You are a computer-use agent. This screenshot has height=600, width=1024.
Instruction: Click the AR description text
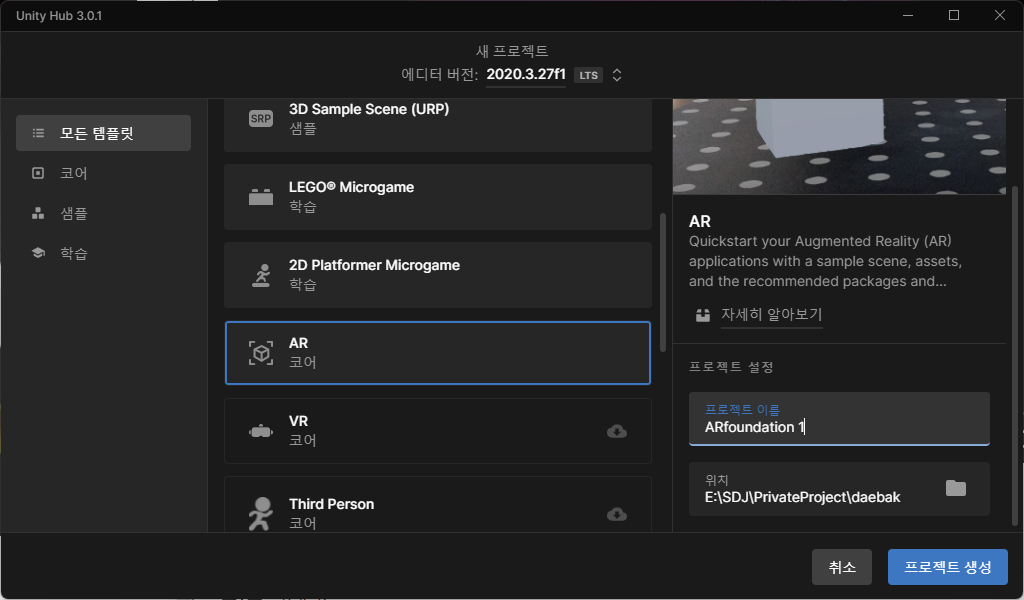coord(825,261)
